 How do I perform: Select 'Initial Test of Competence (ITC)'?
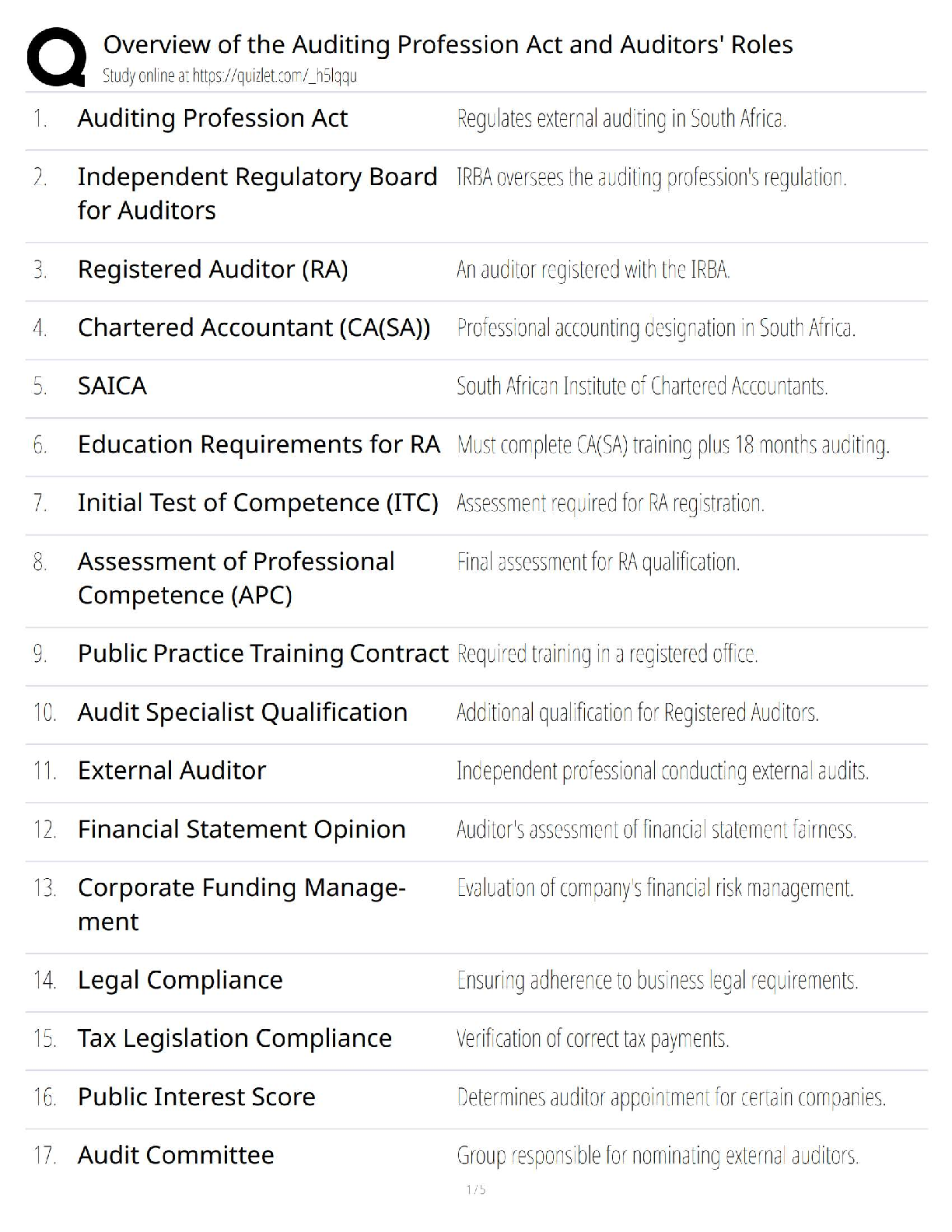click(257, 502)
